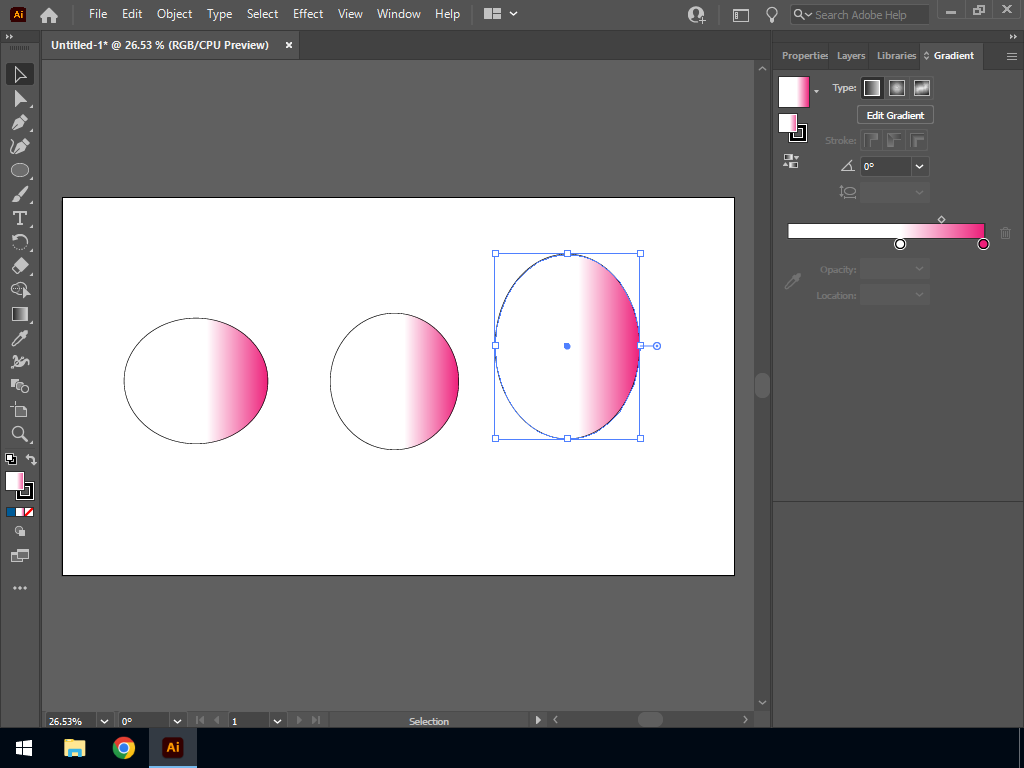Image resolution: width=1024 pixels, height=768 pixels.
Task: Select the Pen tool
Action: [x=19, y=122]
